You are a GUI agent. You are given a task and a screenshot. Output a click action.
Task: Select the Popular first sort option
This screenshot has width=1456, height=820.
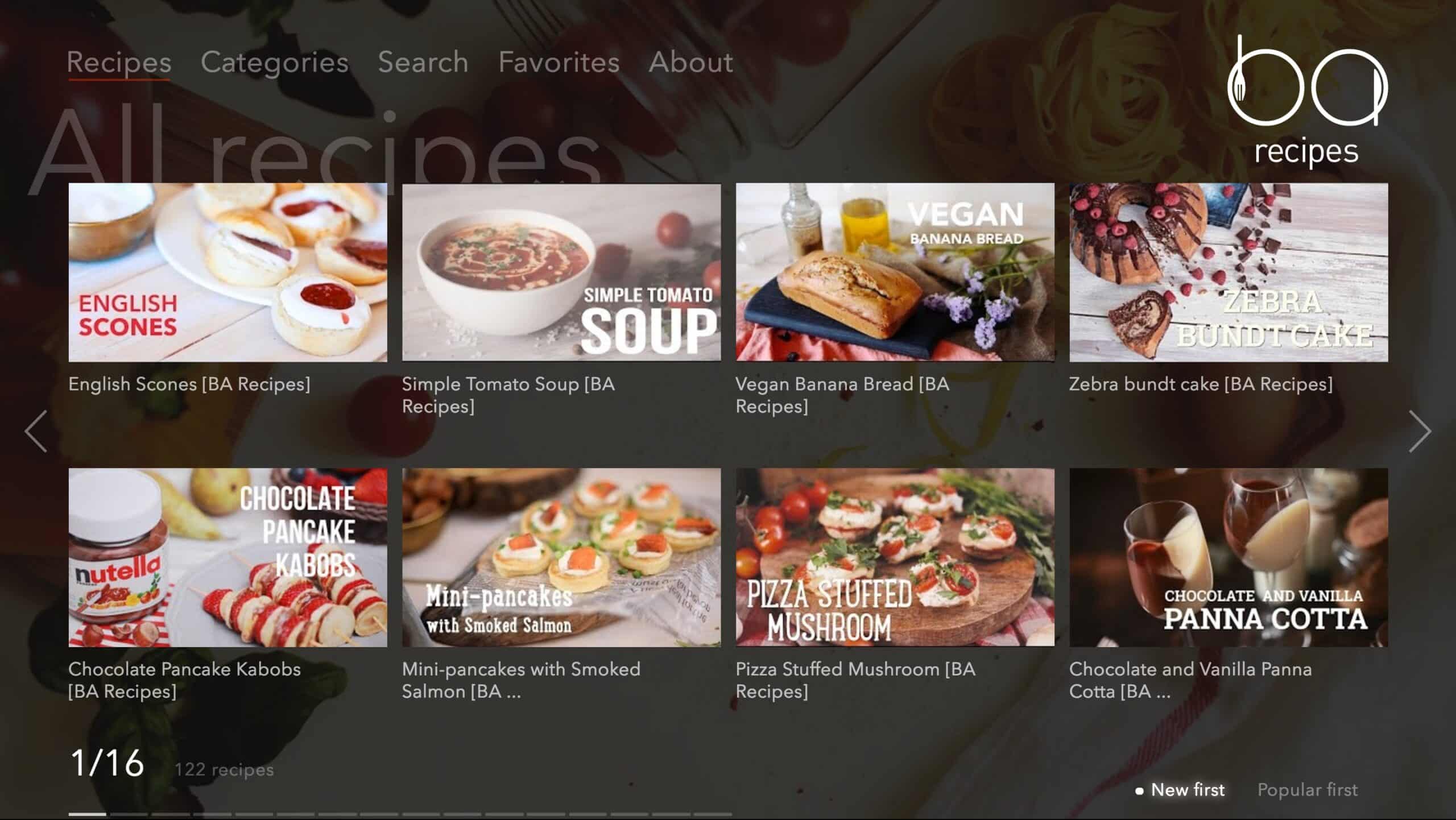[x=1307, y=789]
